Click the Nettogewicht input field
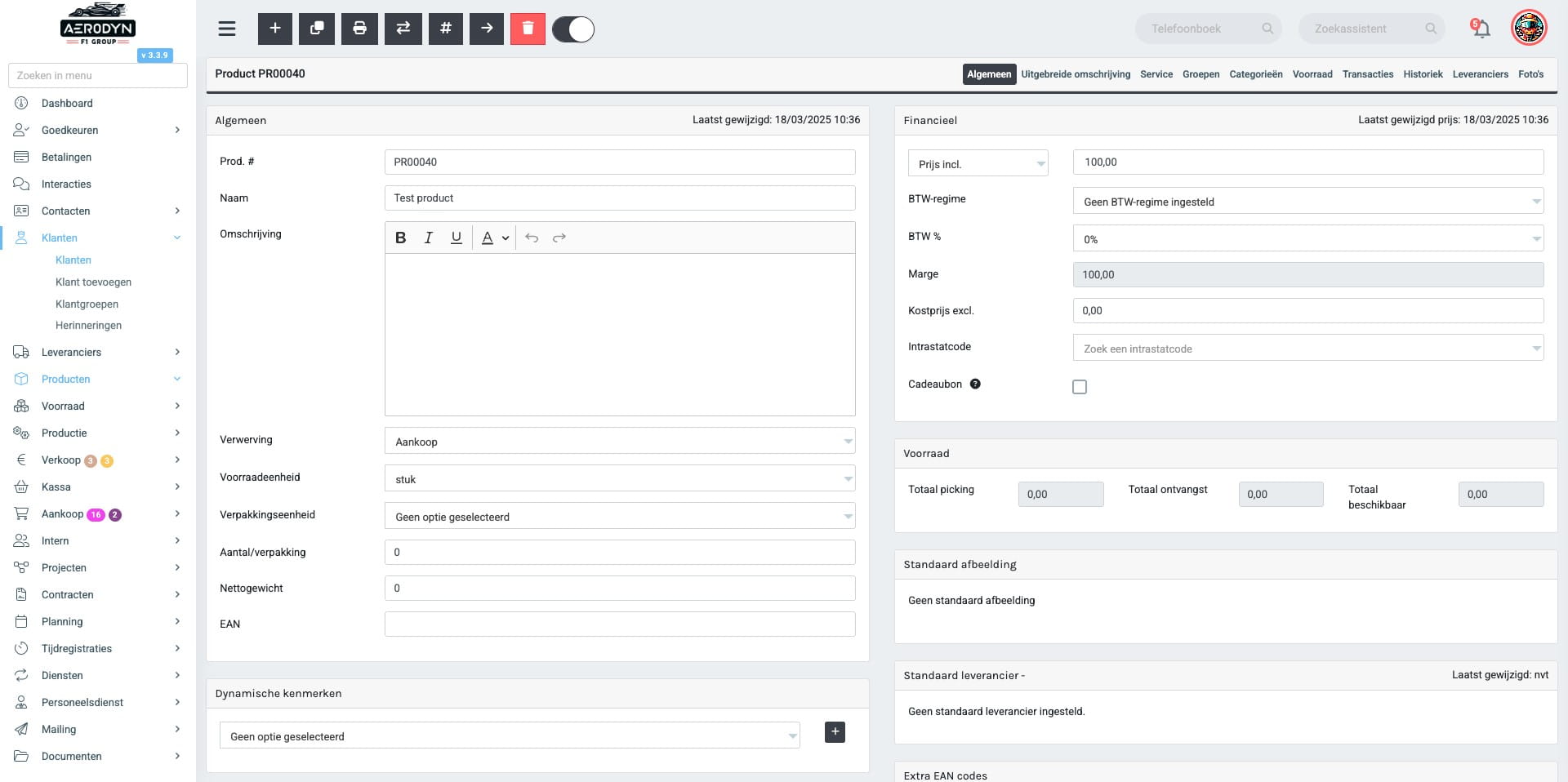This screenshot has height=782, width=1568. [x=620, y=588]
